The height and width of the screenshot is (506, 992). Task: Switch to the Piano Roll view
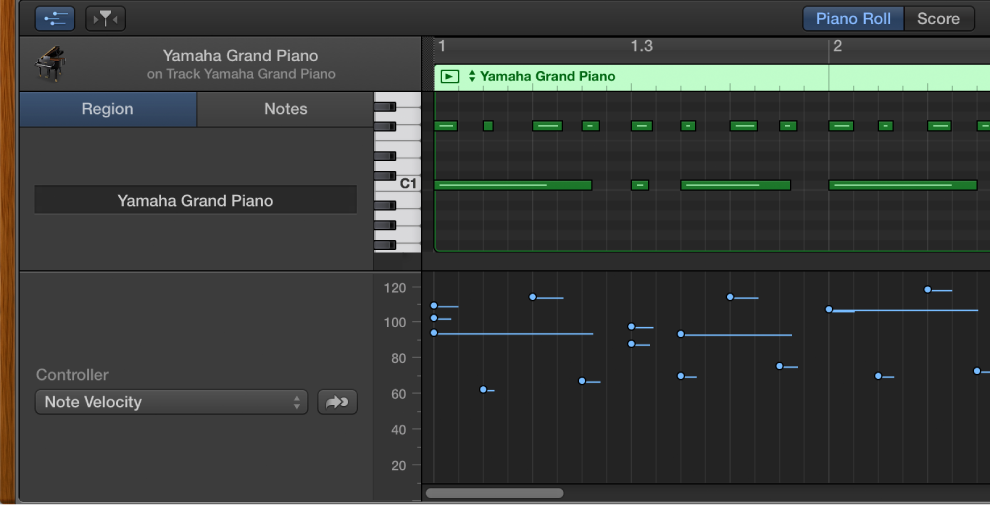point(853,19)
